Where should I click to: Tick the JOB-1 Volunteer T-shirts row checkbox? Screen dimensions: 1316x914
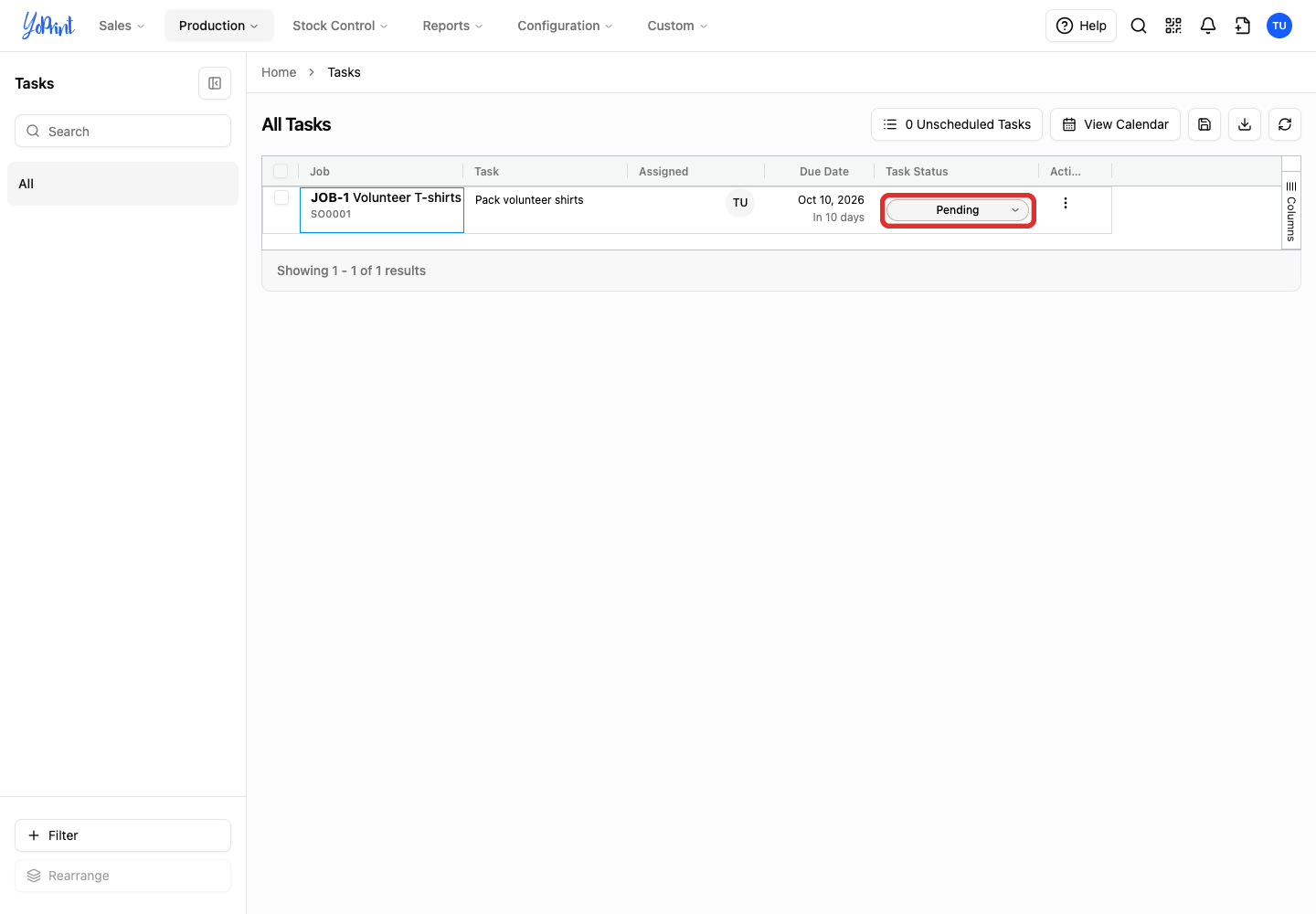281,197
